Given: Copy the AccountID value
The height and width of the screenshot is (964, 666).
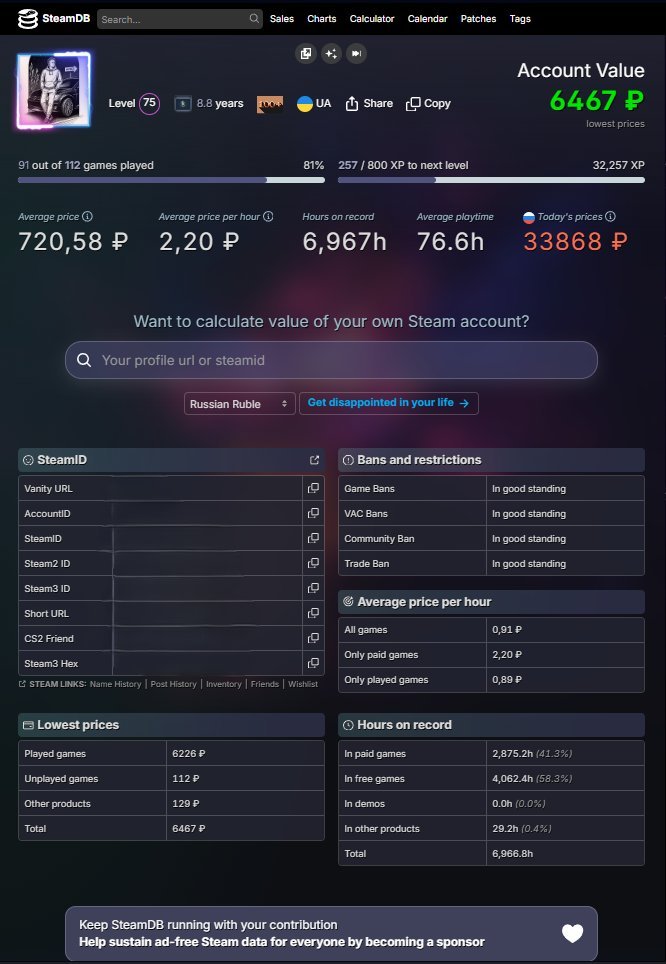Looking at the screenshot, I should point(313,513).
